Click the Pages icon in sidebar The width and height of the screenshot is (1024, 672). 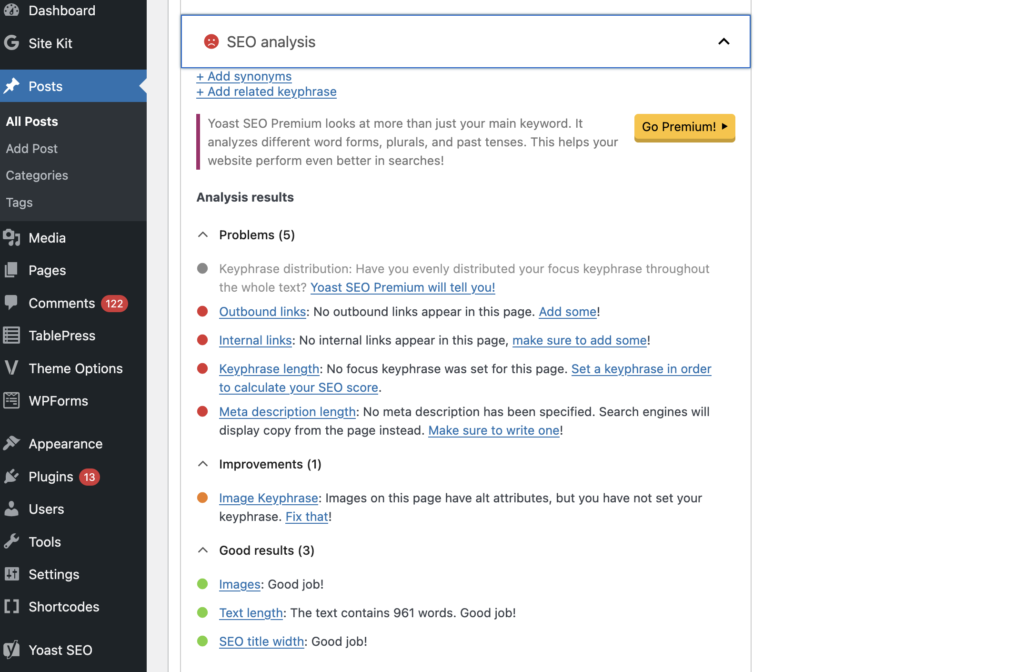pyautogui.click(x=11, y=270)
